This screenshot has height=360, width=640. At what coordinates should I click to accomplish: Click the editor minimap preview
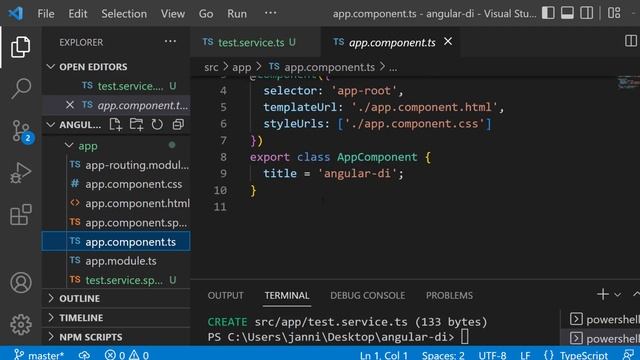click(629, 82)
